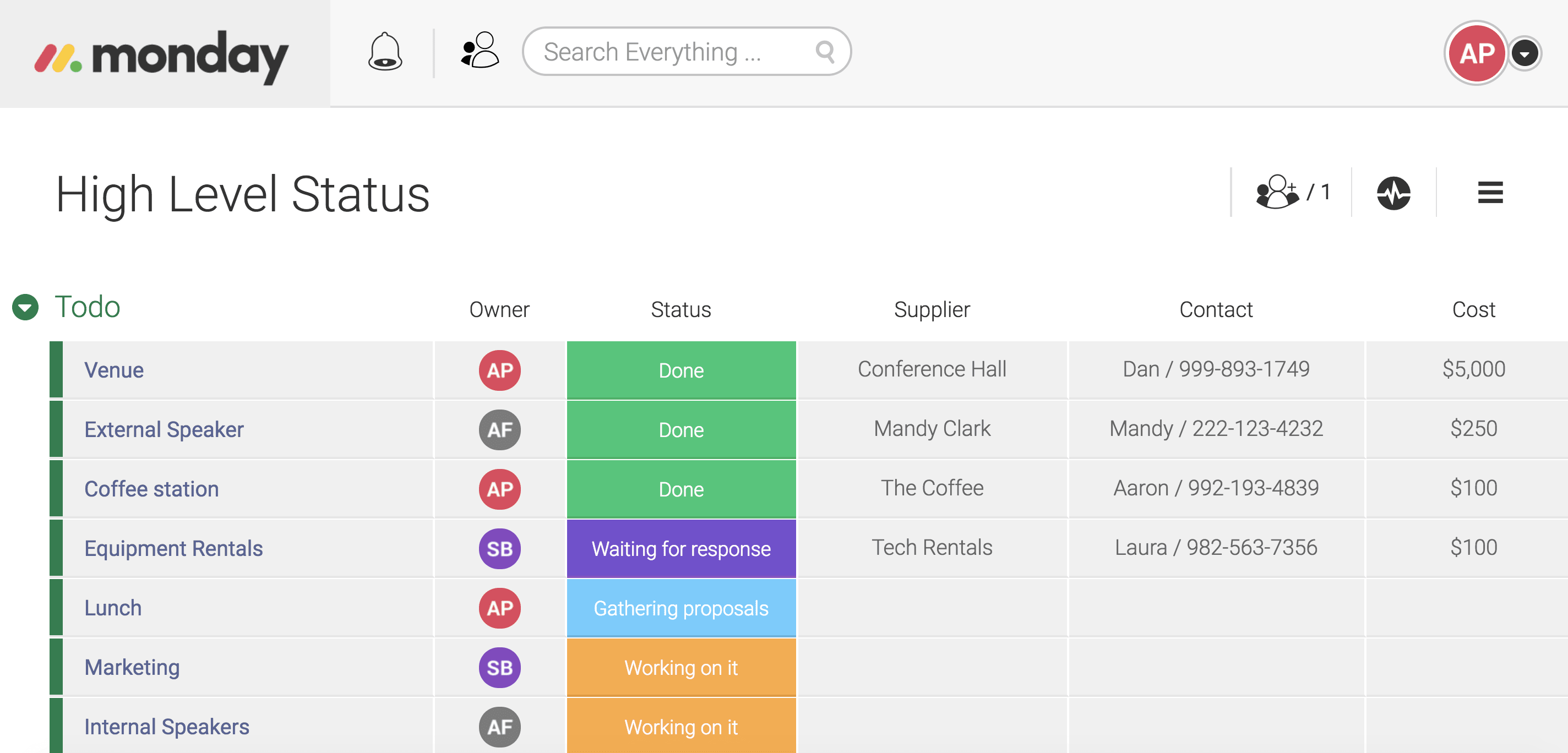Image resolution: width=1568 pixels, height=753 pixels.
Task: Click the Cost column header
Action: pos(1472,309)
